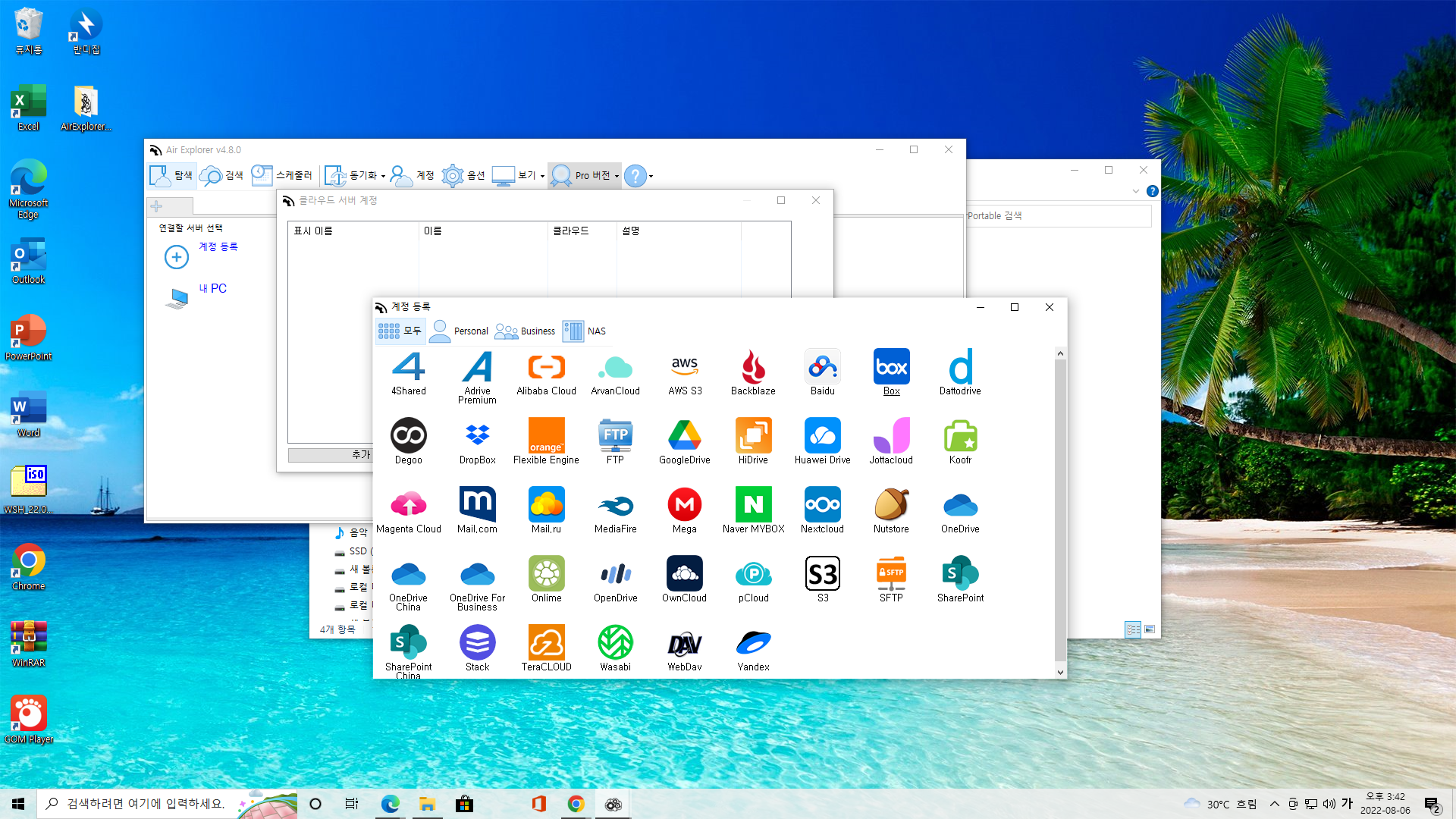Choose Adrive Premium provider

477,377
